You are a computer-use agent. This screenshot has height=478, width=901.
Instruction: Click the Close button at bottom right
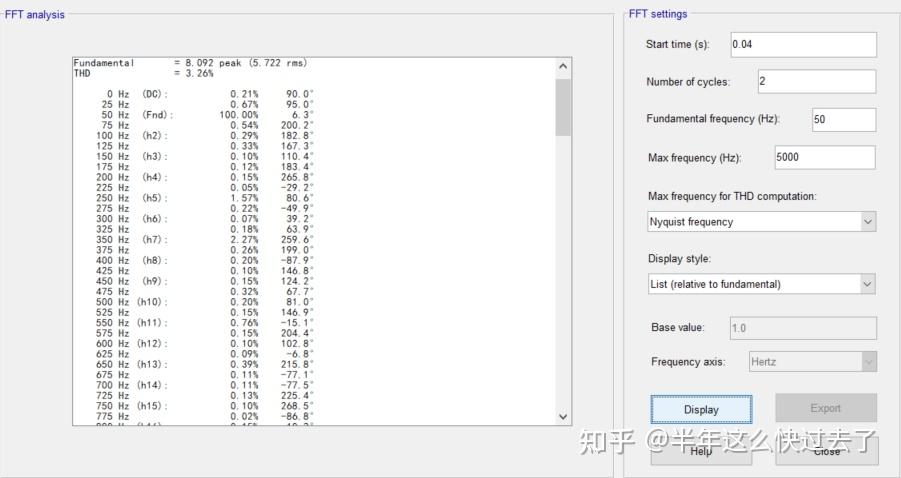point(827,452)
